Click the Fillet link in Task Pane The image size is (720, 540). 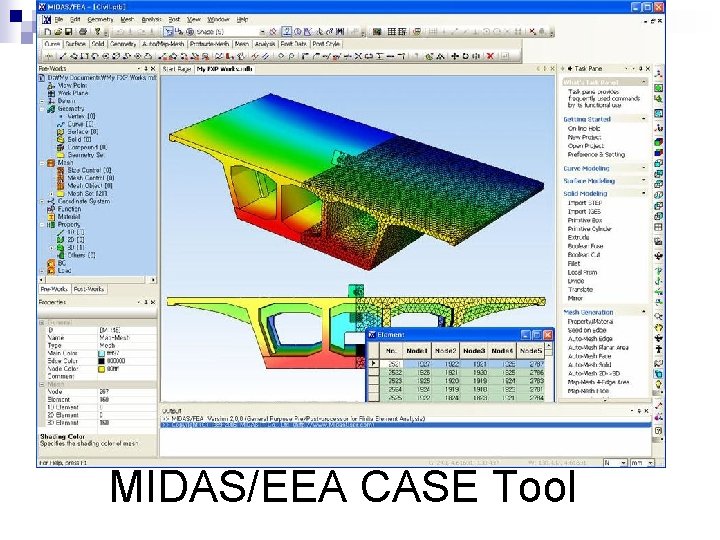(574, 264)
